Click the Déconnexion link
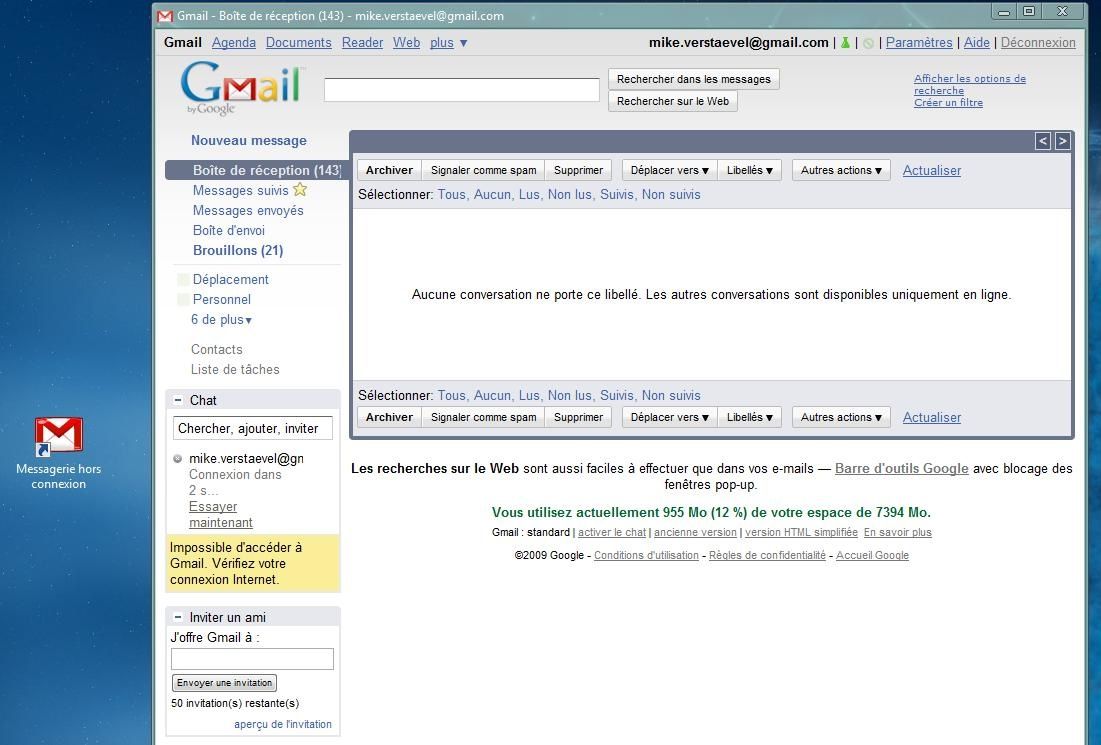The height and width of the screenshot is (745, 1101). point(1038,43)
